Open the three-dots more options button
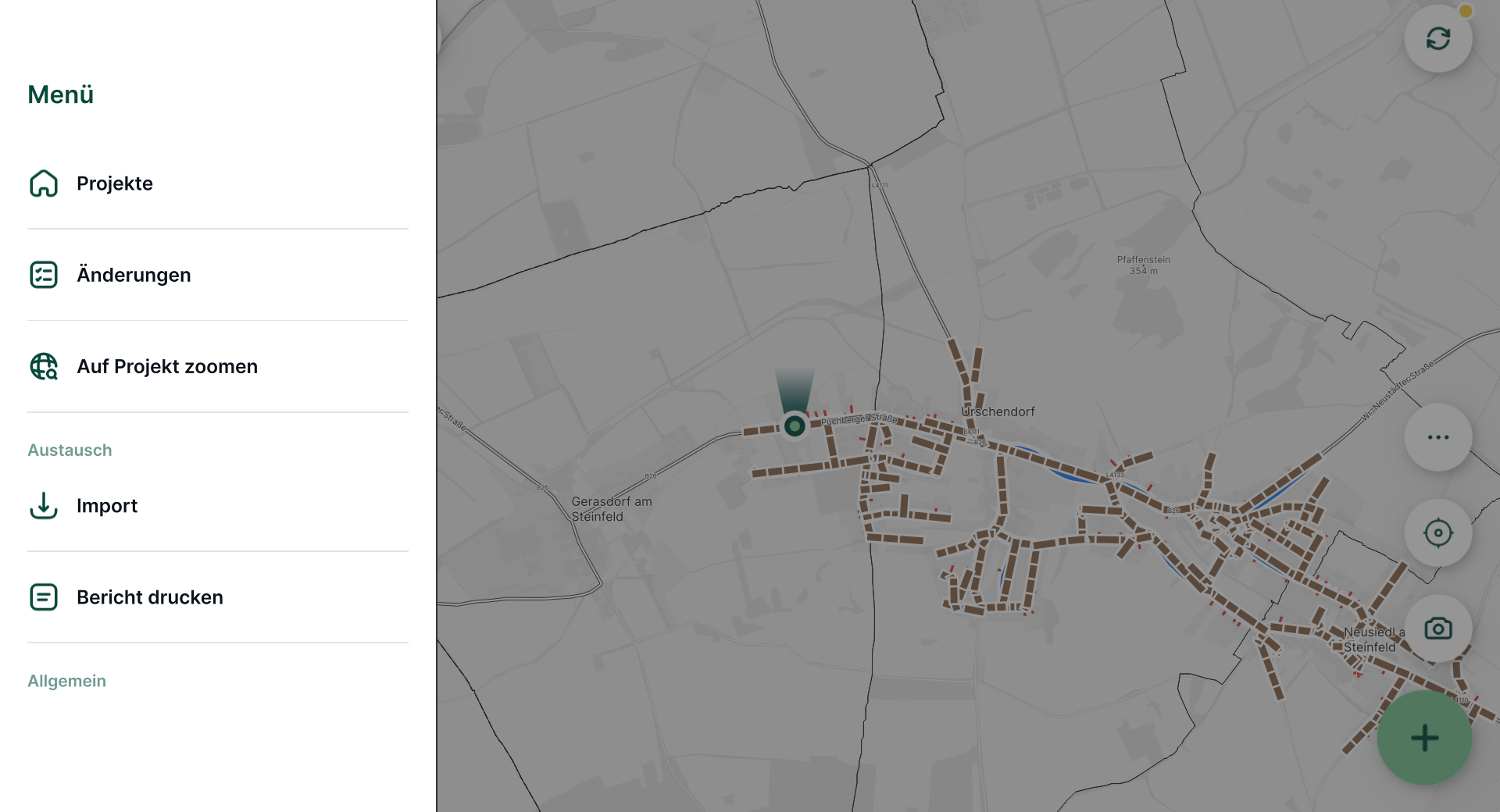Screen dimensions: 1500x812 click(x=1438, y=437)
